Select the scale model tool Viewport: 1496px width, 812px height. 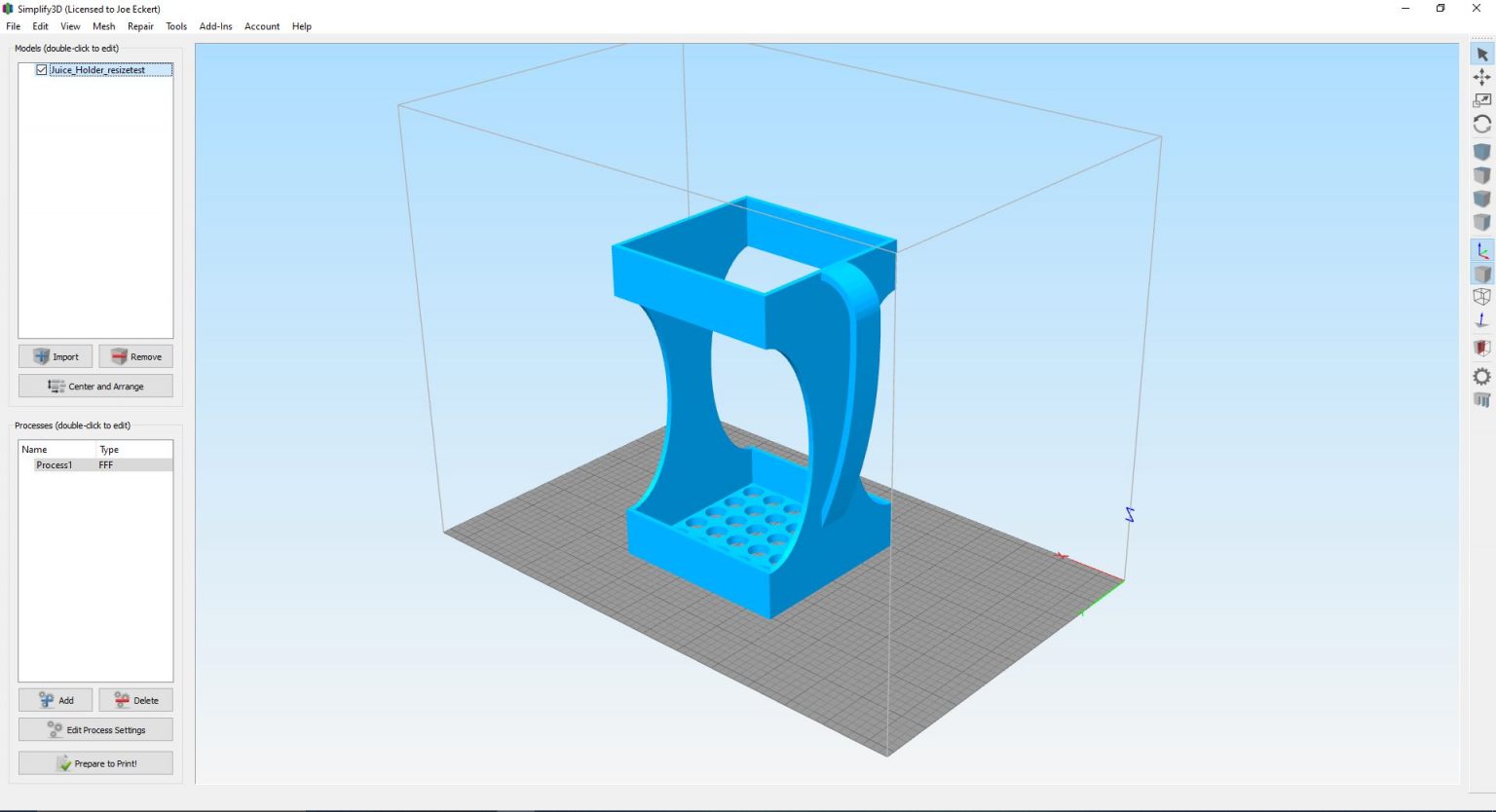click(x=1481, y=99)
